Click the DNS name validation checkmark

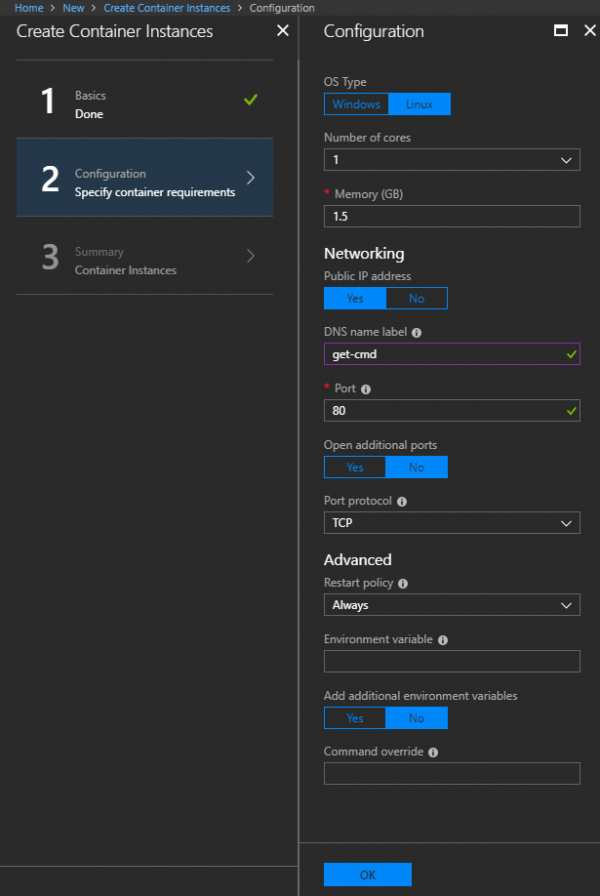571,354
